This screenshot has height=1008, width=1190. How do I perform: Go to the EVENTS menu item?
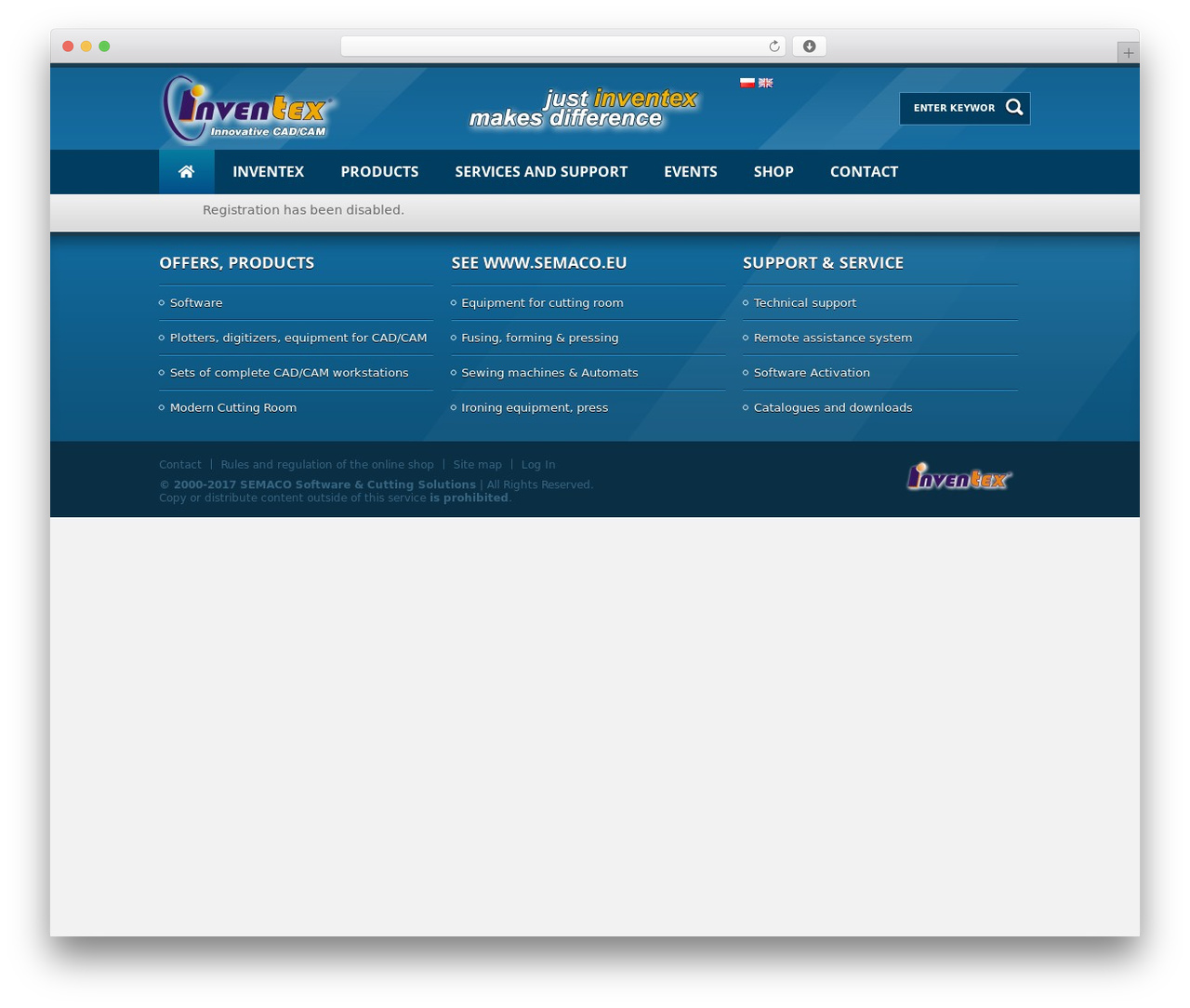pyautogui.click(x=690, y=172)
